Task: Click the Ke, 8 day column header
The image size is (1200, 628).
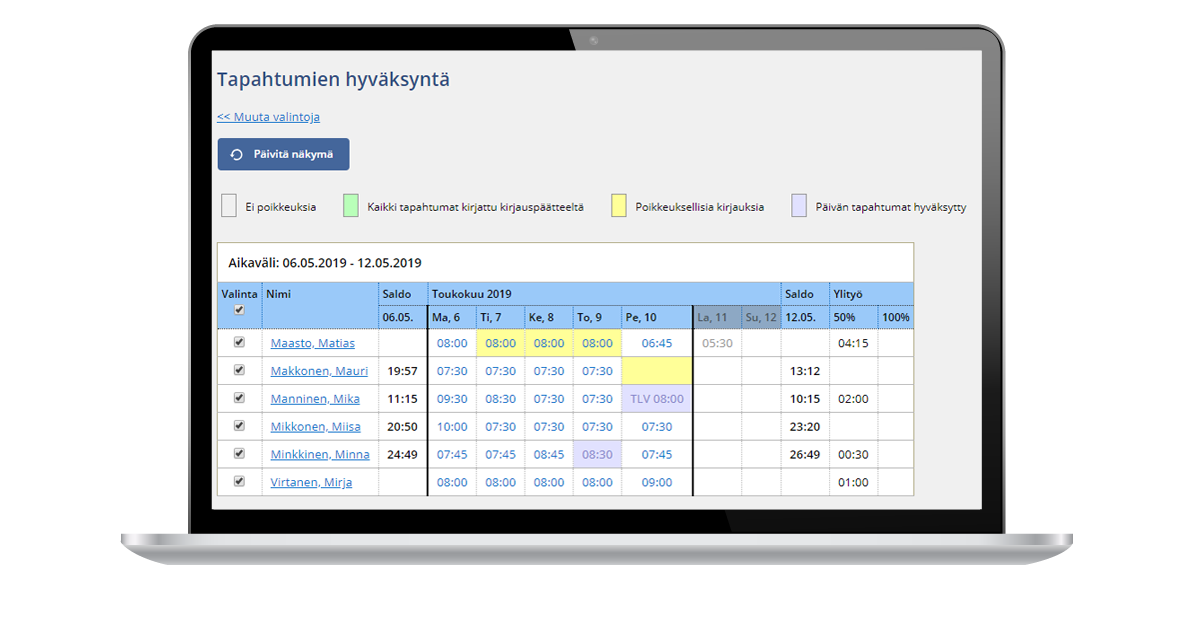Action: [548, 317]
